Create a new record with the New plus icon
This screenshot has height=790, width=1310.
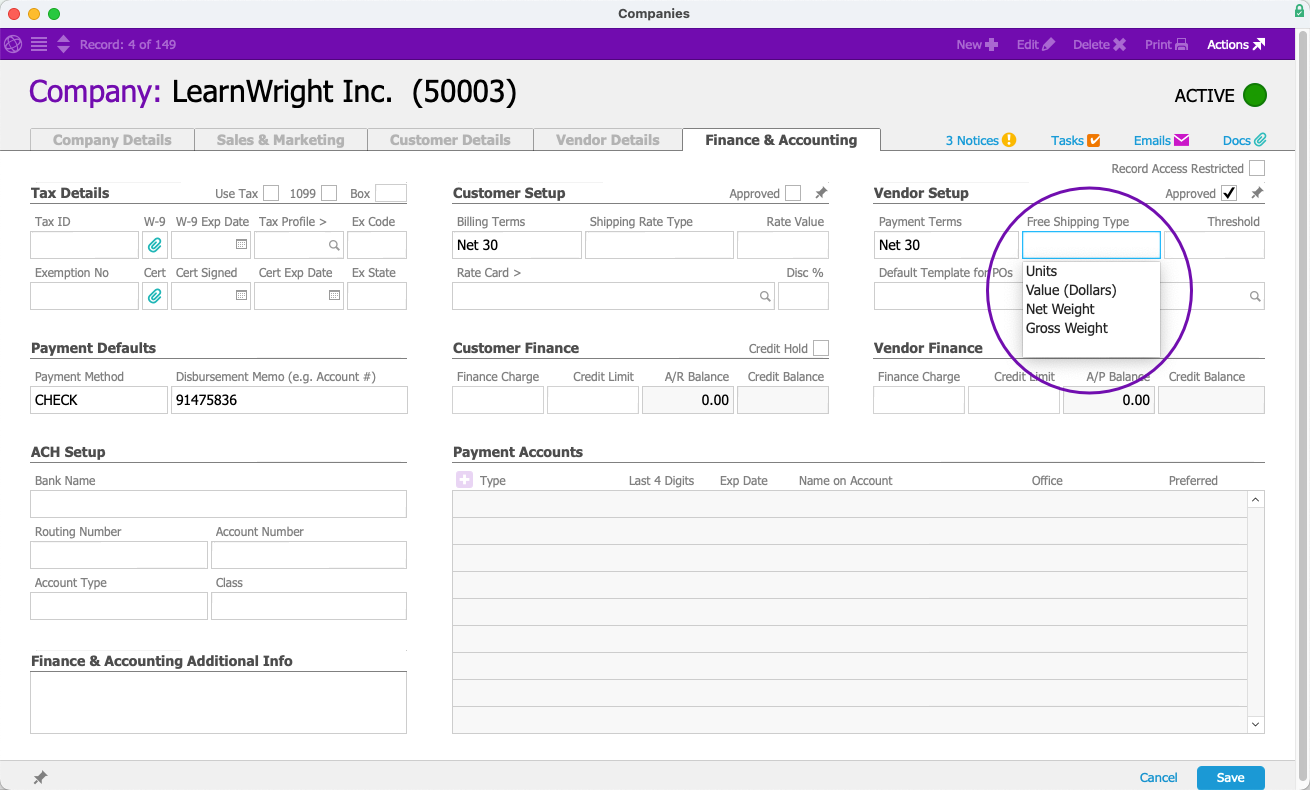coord(991,44)
